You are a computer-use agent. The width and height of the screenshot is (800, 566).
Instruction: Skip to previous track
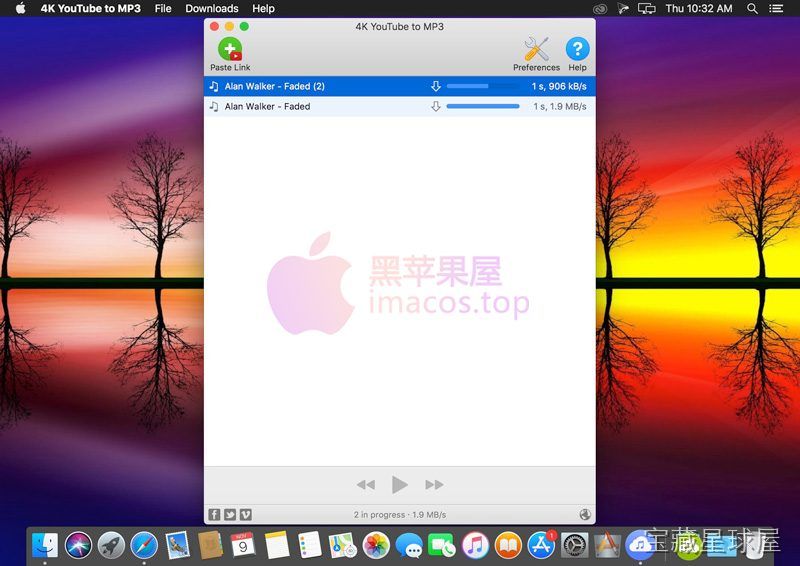pyautogui.click(x=366, y=484)
